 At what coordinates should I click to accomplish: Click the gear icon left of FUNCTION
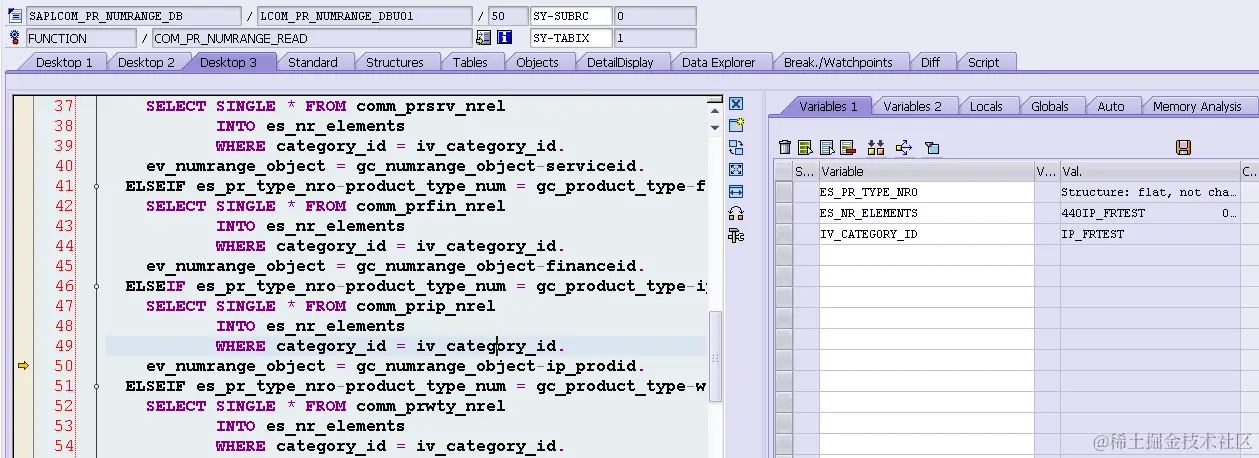coord(15,38)
